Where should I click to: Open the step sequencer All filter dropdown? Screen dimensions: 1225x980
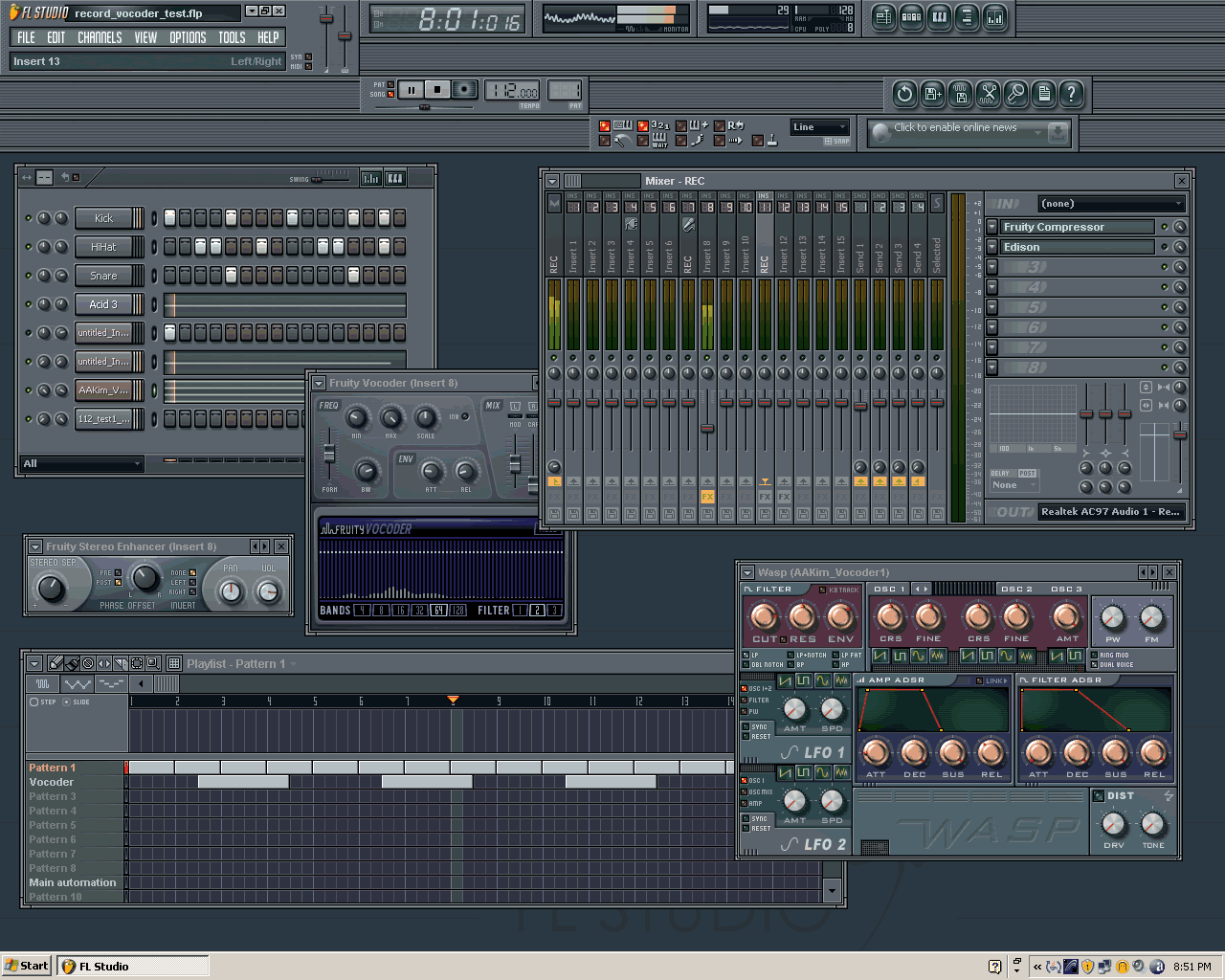[82, 463]
